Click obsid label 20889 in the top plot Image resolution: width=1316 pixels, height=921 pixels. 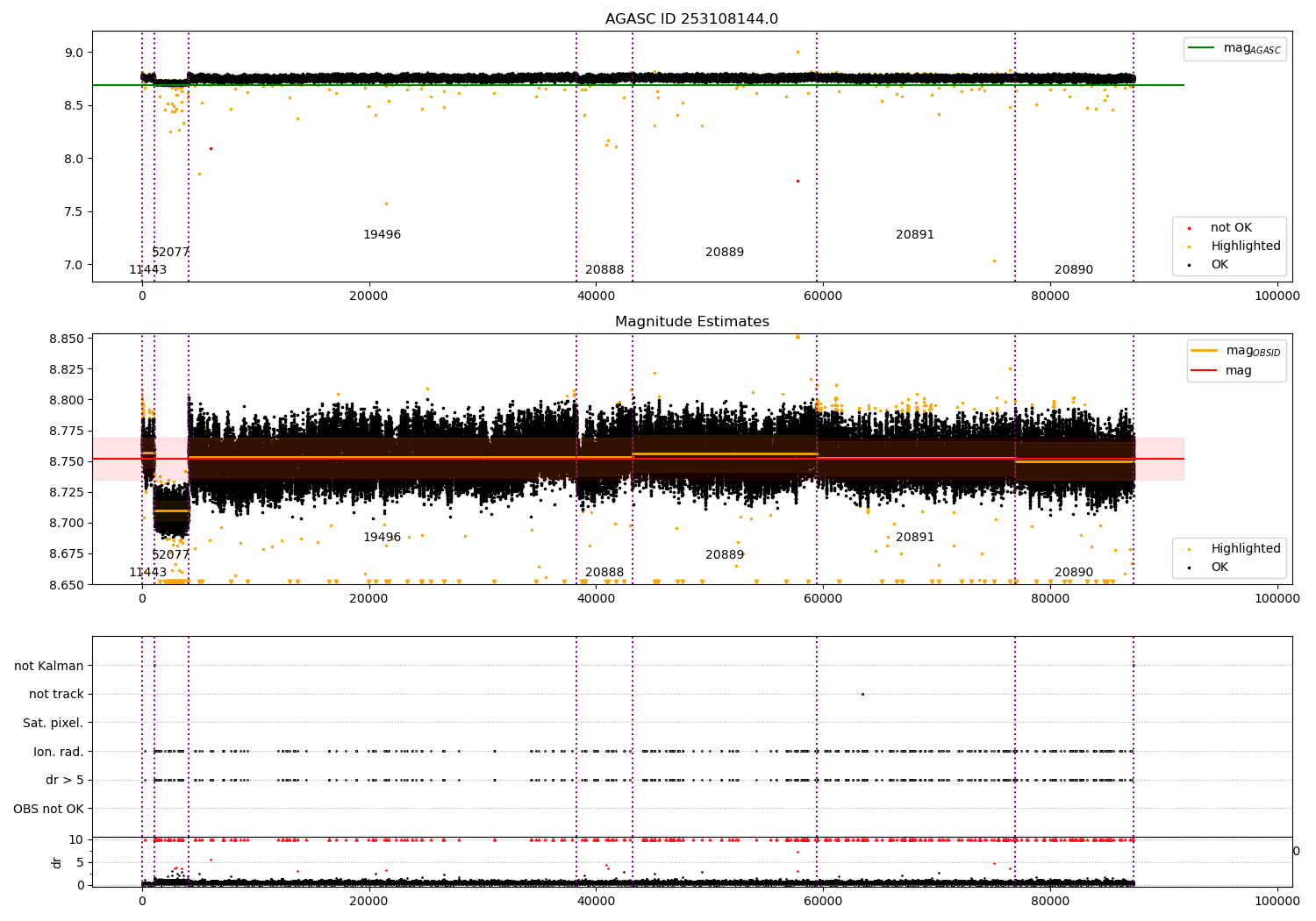[725, 253]
